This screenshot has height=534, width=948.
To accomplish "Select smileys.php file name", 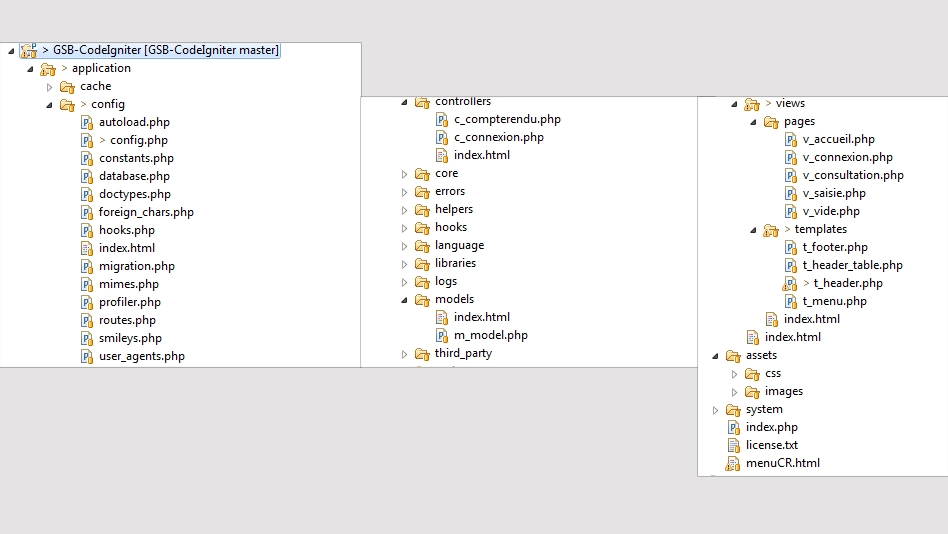I will coord(130,338).
